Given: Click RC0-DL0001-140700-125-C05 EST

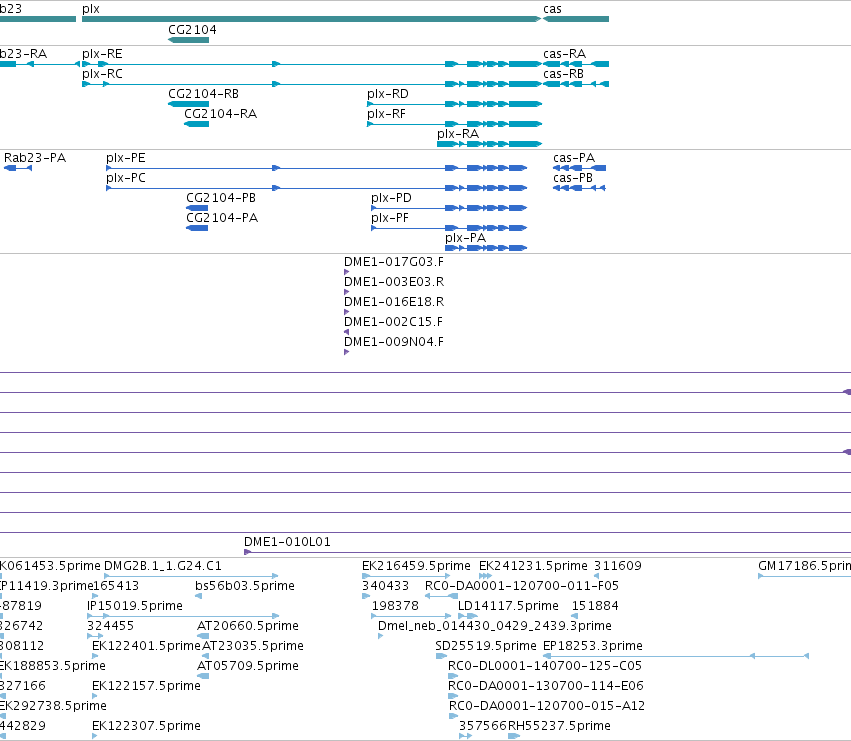Looking at the screenshot, I should tap(453, 676).
